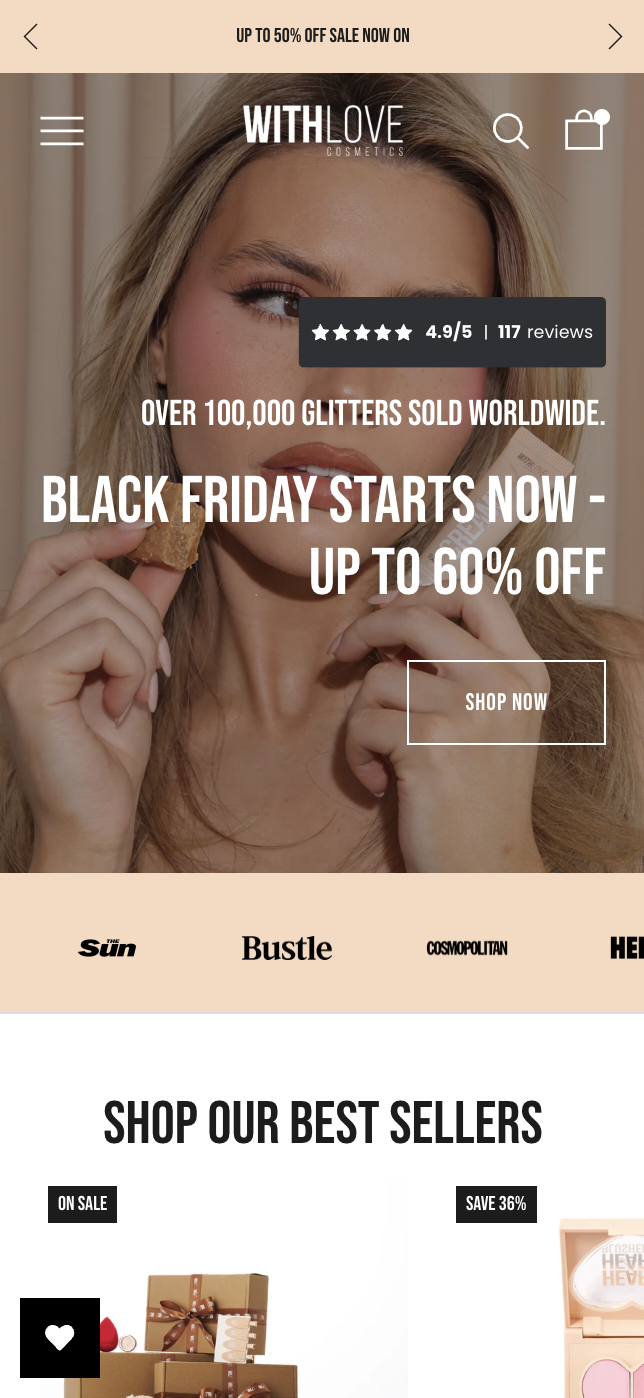The width and height of the screenshot is (644, 1398).
Task: Click the Shop Now button
Action: pyautogui.click(x=506, y=702)
